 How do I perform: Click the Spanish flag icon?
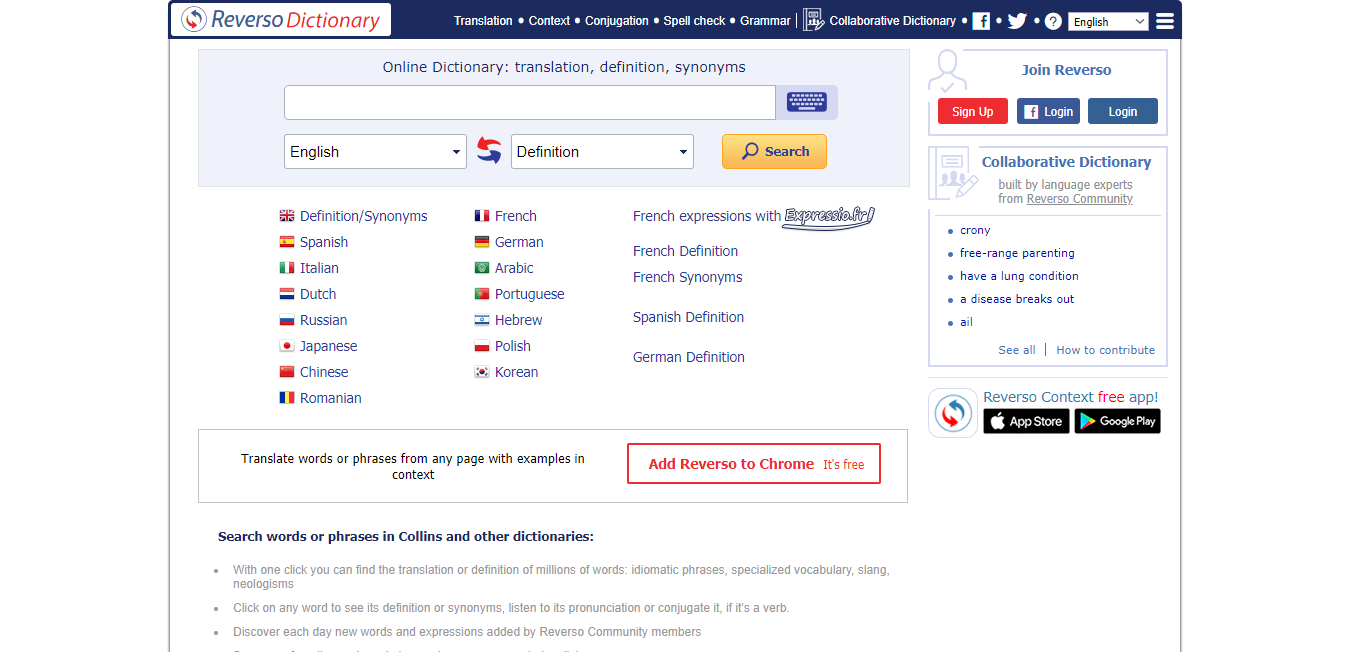287,242
